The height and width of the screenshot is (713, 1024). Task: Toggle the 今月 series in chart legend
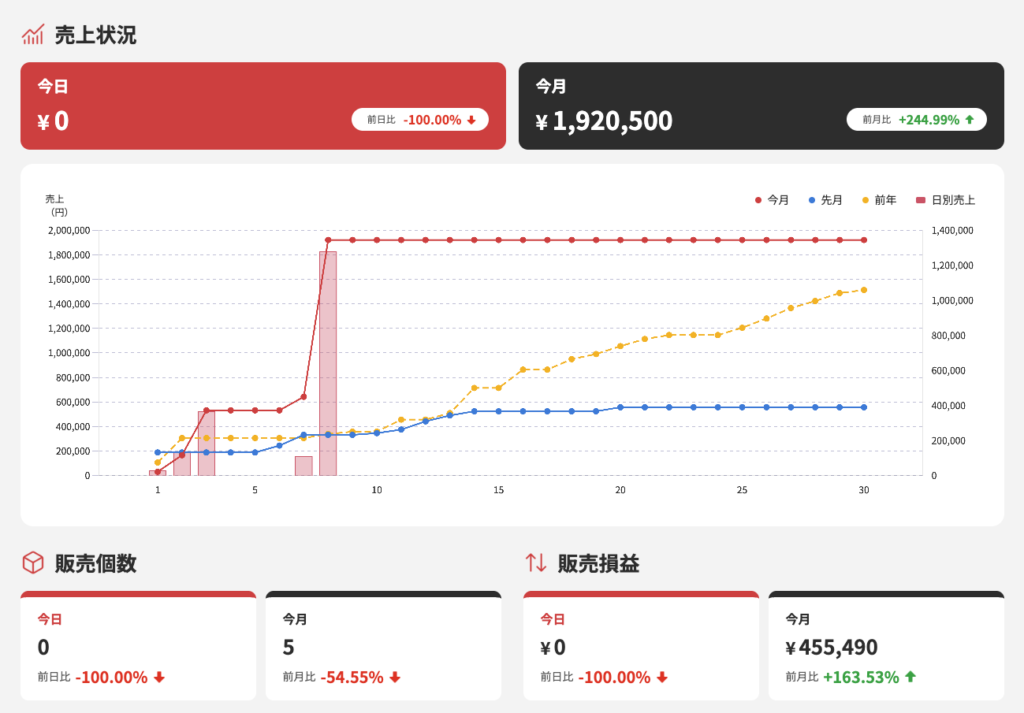click(772, 200)
